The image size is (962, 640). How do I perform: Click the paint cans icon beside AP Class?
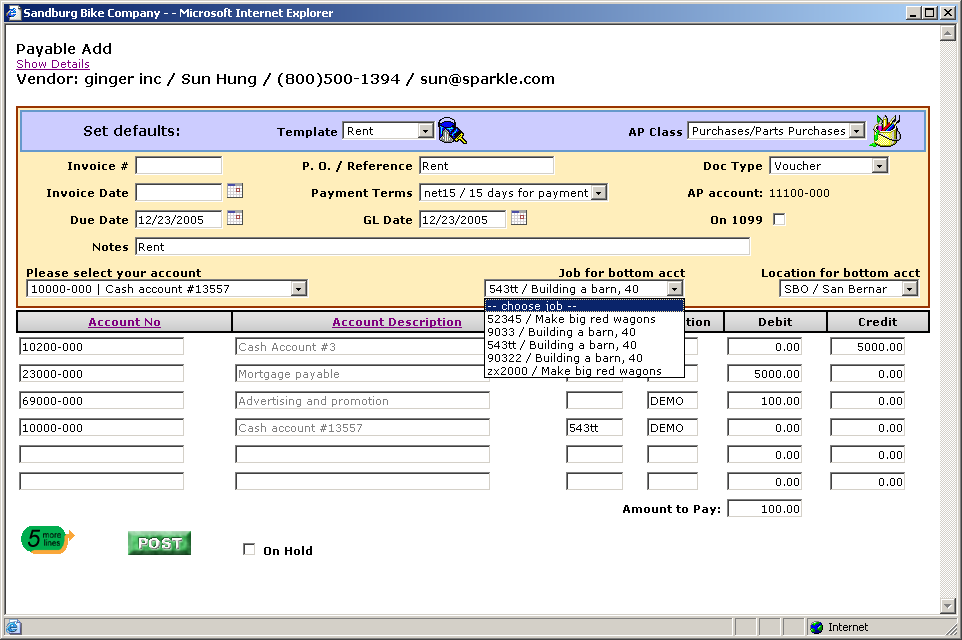point(886,131)
